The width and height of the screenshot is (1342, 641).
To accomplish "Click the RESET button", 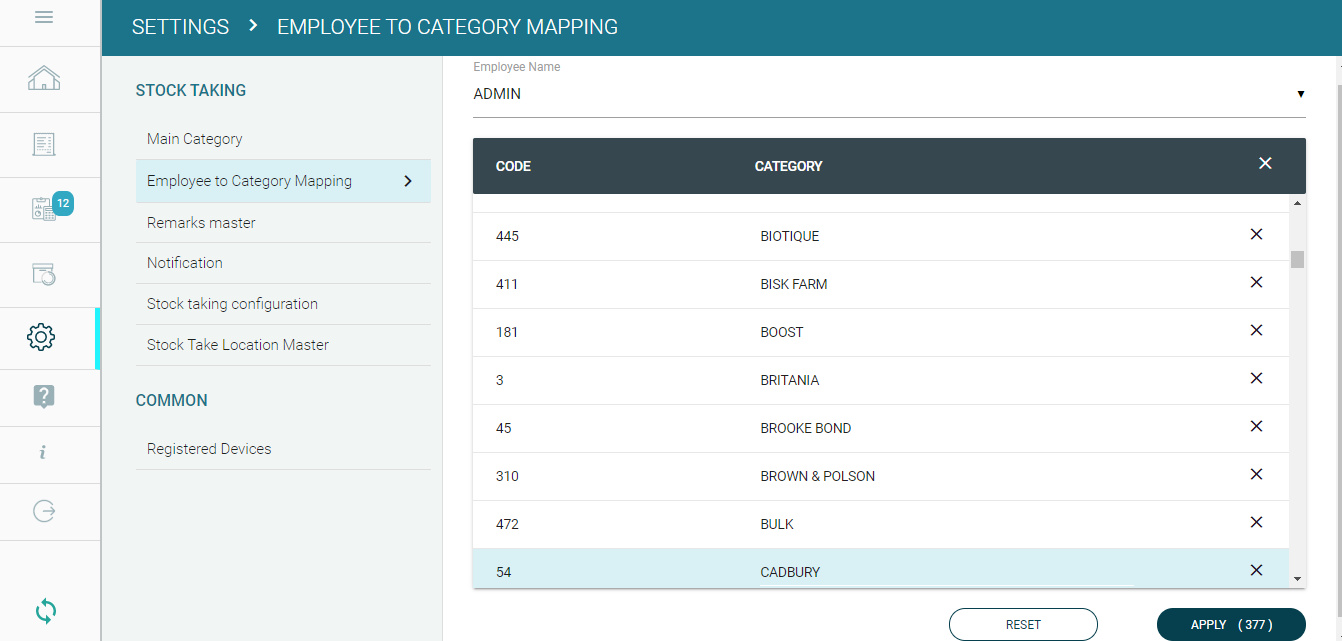I will (1023, 624).
